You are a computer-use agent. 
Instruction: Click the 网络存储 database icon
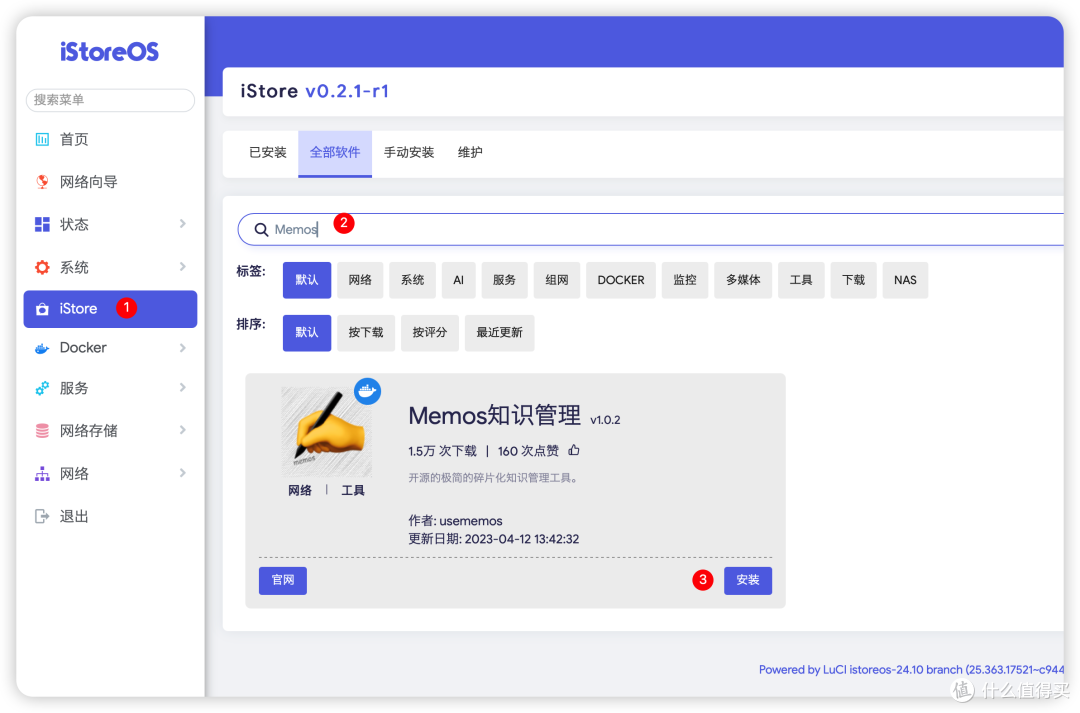click(42, 431)
